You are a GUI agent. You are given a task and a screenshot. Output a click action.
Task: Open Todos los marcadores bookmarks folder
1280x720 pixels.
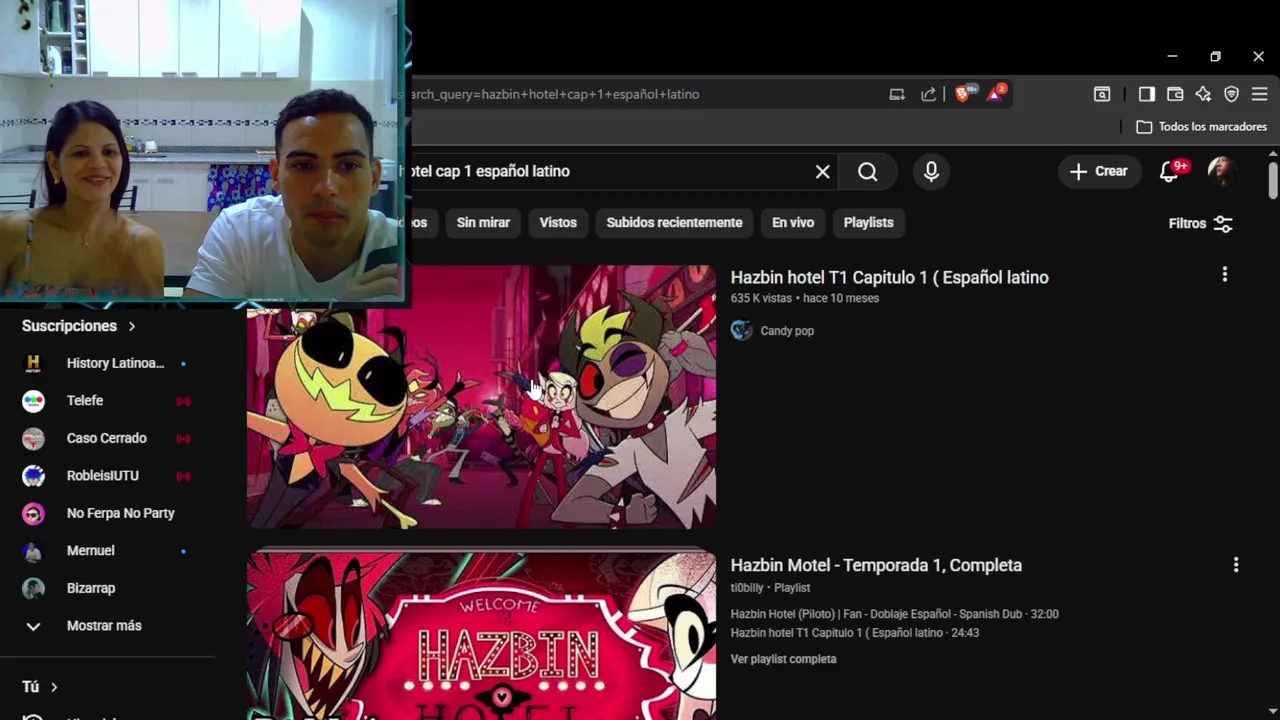[x=1201, y=127]
